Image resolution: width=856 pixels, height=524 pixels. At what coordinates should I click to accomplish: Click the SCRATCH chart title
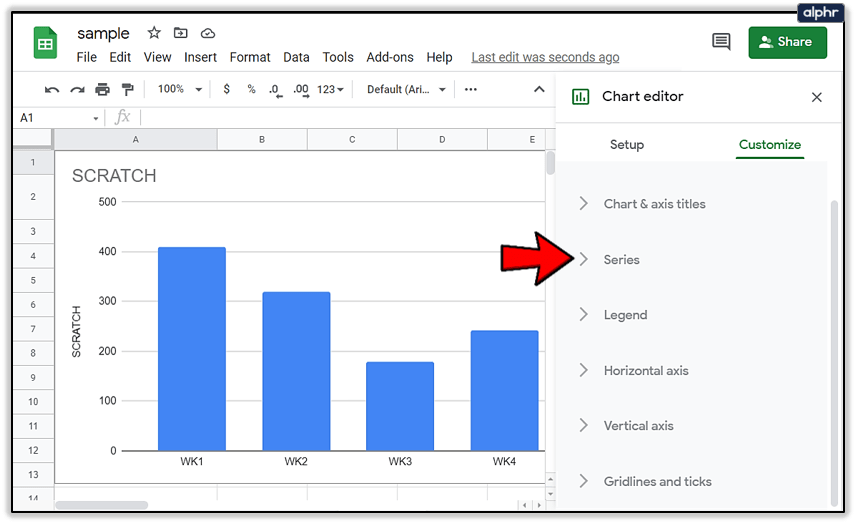[x=114, y=176]
